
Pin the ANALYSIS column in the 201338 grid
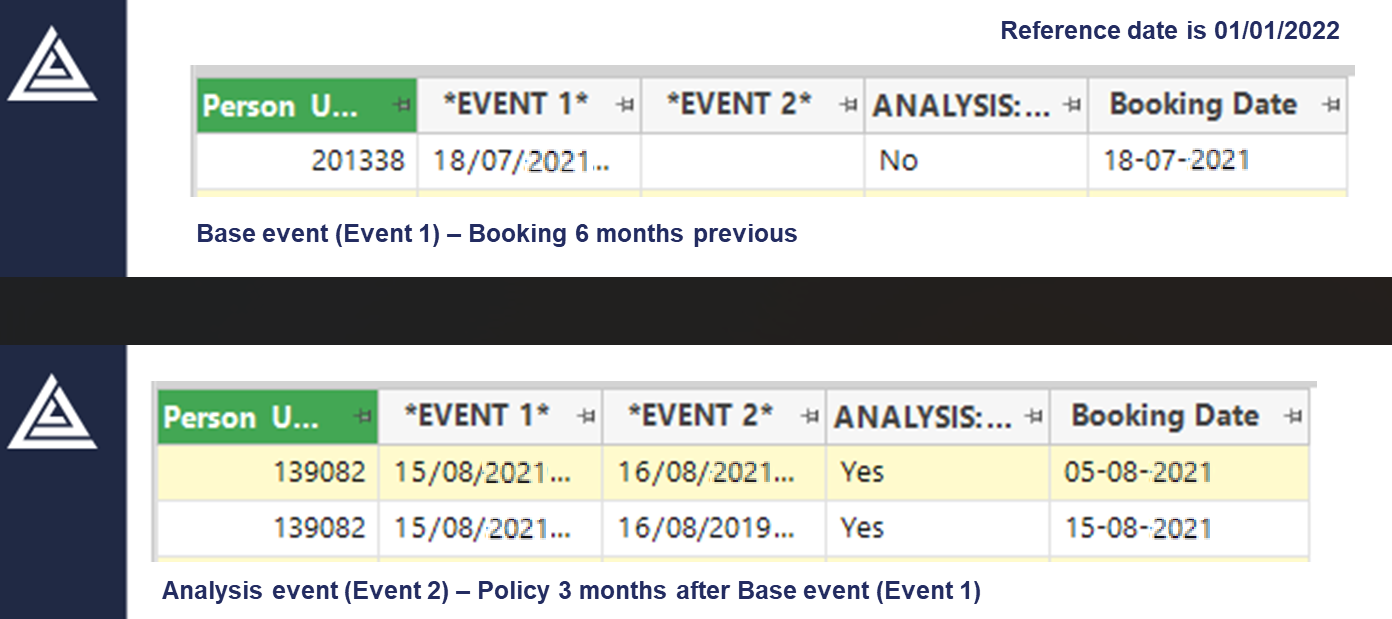[x=1072, y=105]
